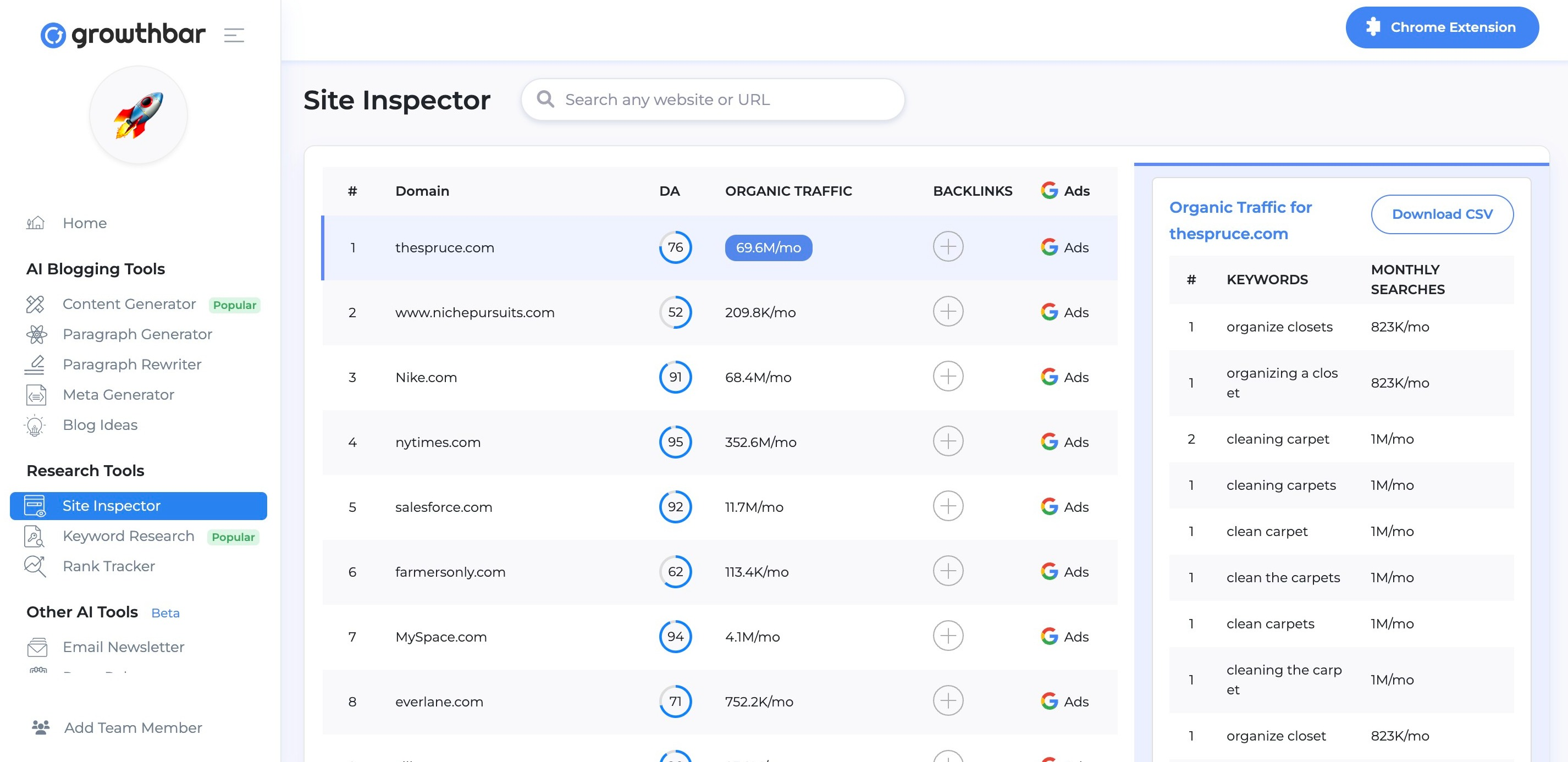The width and height of the screenshot is (1568, 762).
Task: Expand backlinks plus for nytimes.com
Action: click(x=948, y=441)
